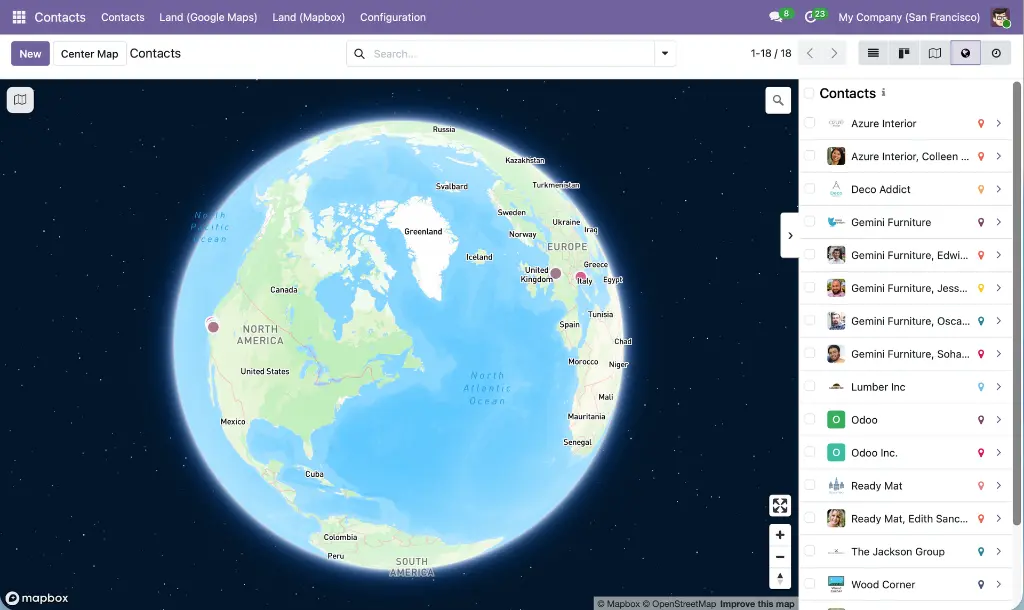This screenshot has height=610, width=1024.
Task: Check the Jackson Group checkbox
Action: 810,551
